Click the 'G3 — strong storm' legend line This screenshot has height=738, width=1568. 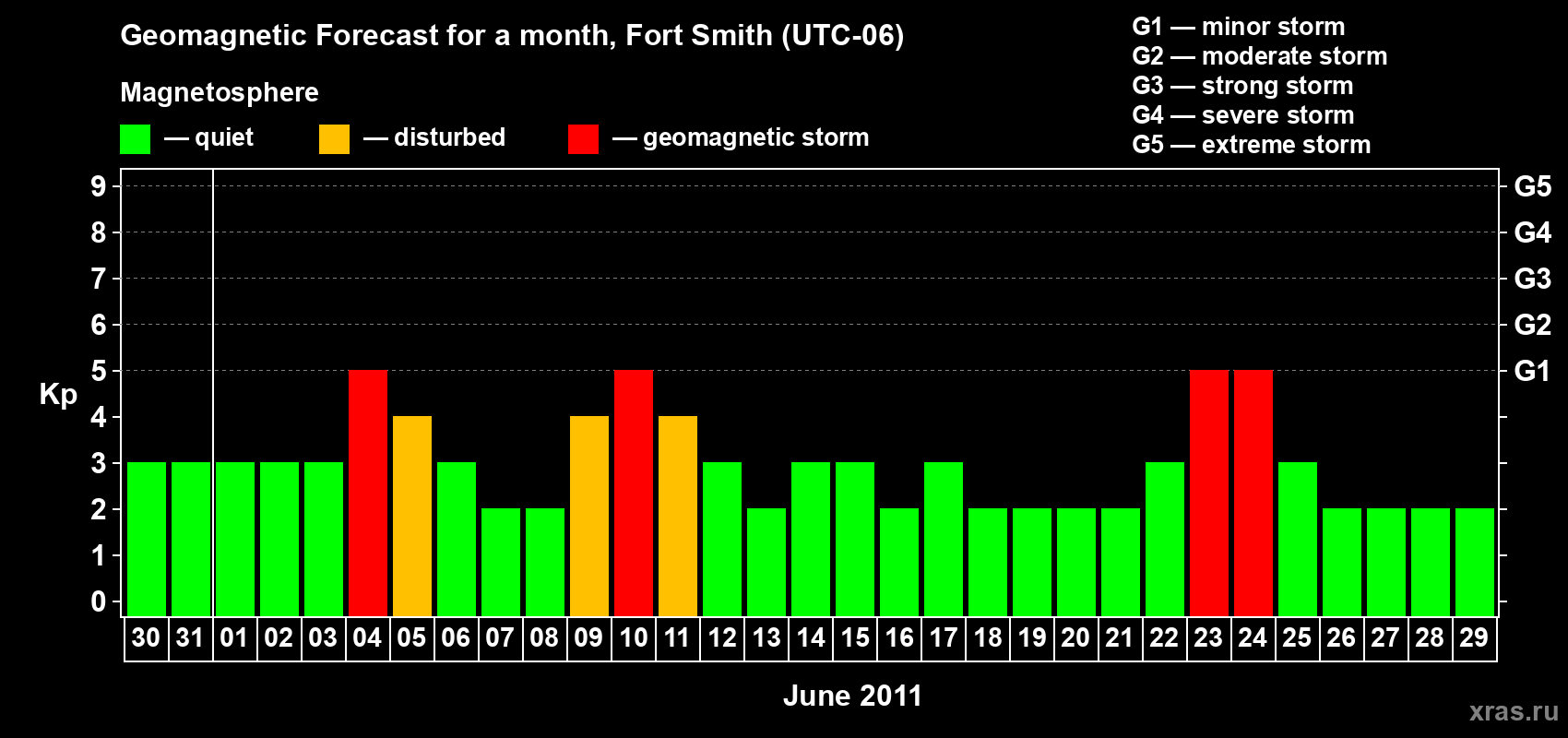click(1242, 86)
